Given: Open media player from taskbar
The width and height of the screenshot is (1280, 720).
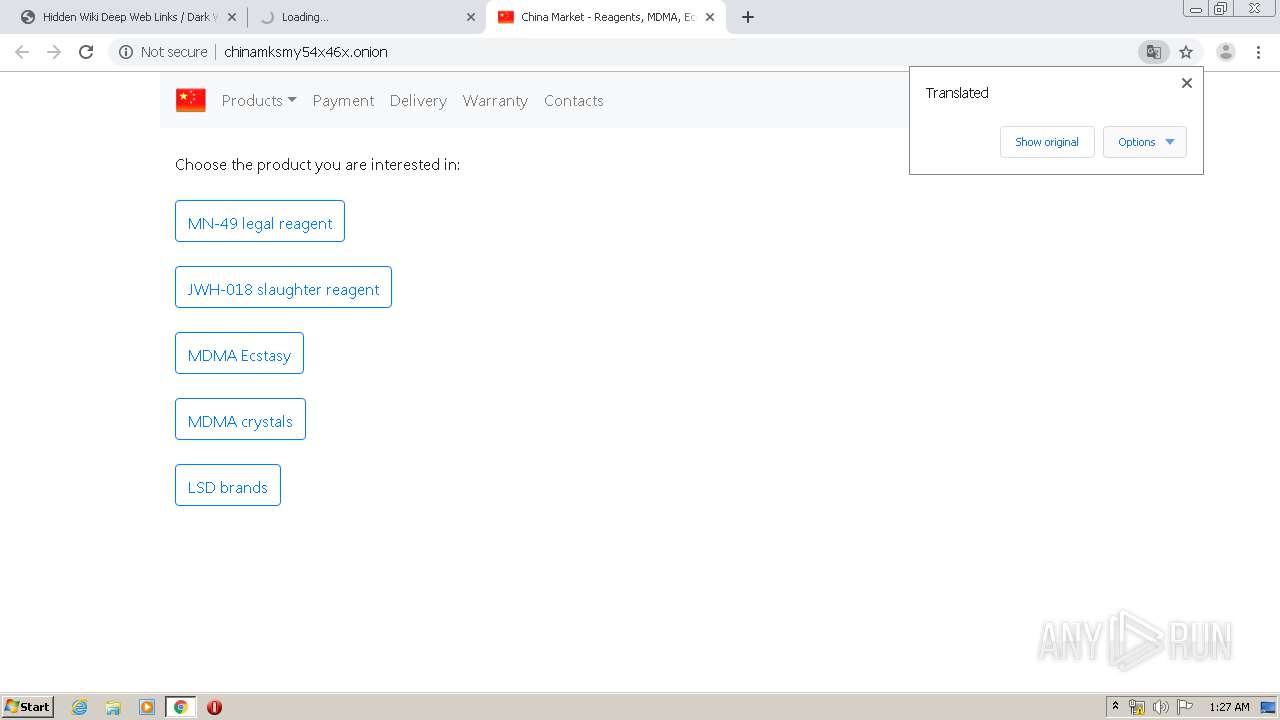Looking at the screenshot, I should click(x=147, y=707).
